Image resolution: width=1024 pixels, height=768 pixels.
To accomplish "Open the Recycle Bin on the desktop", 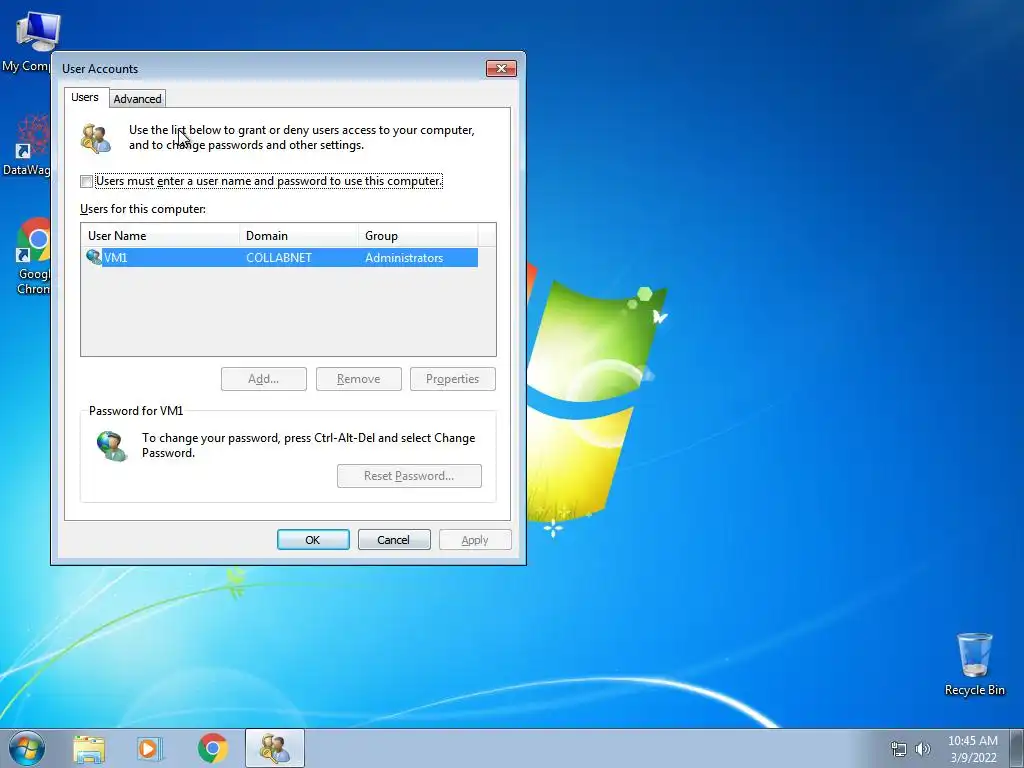I will click(x=974, y=665).
